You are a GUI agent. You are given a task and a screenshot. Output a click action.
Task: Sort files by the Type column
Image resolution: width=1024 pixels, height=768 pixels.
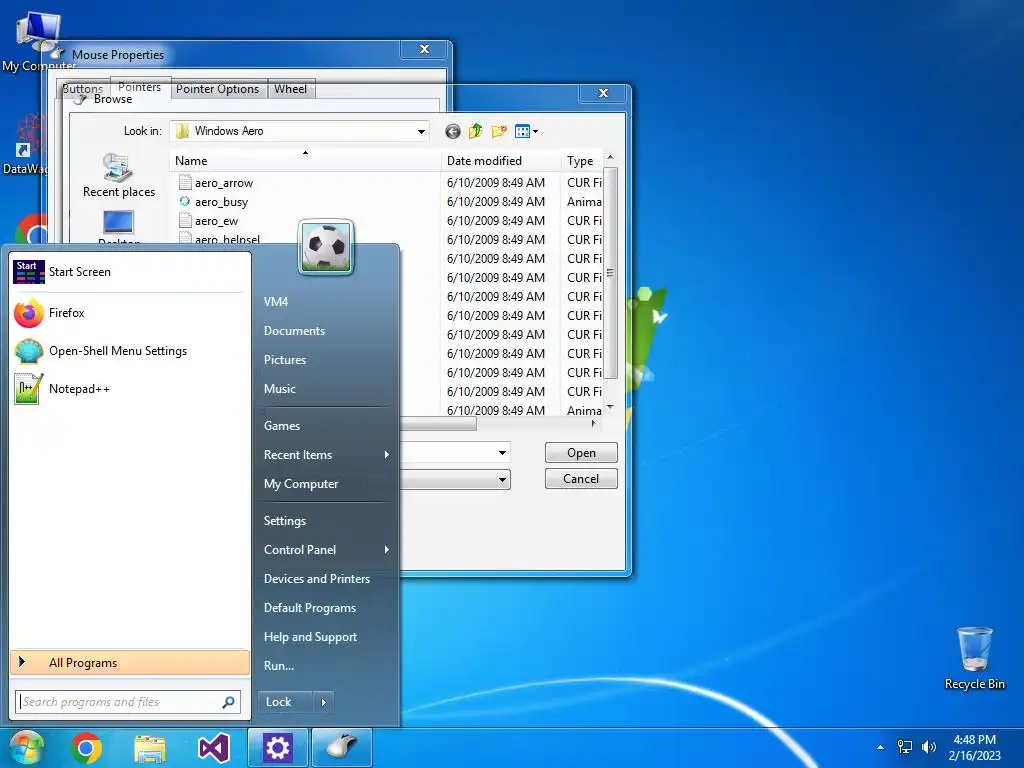(581, 161)
